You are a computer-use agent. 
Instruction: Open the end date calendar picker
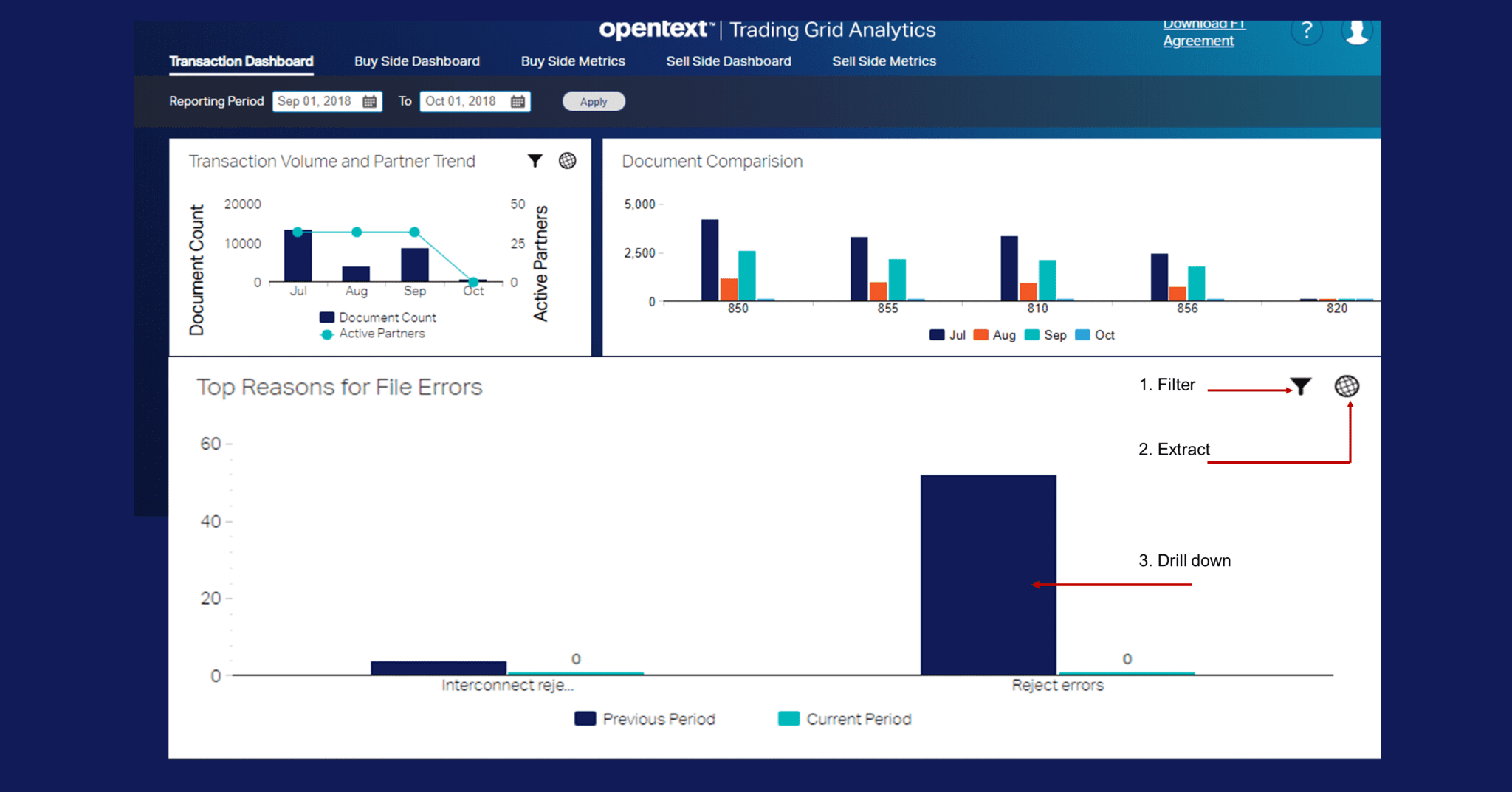tap(518, 101)
